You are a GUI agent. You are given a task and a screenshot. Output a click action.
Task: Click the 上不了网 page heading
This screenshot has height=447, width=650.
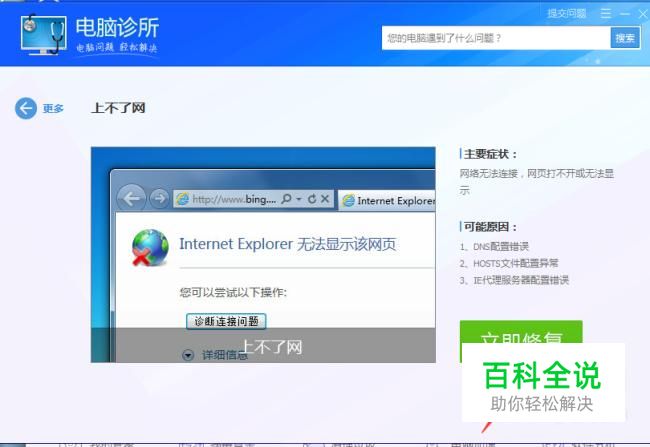(118, 108)
